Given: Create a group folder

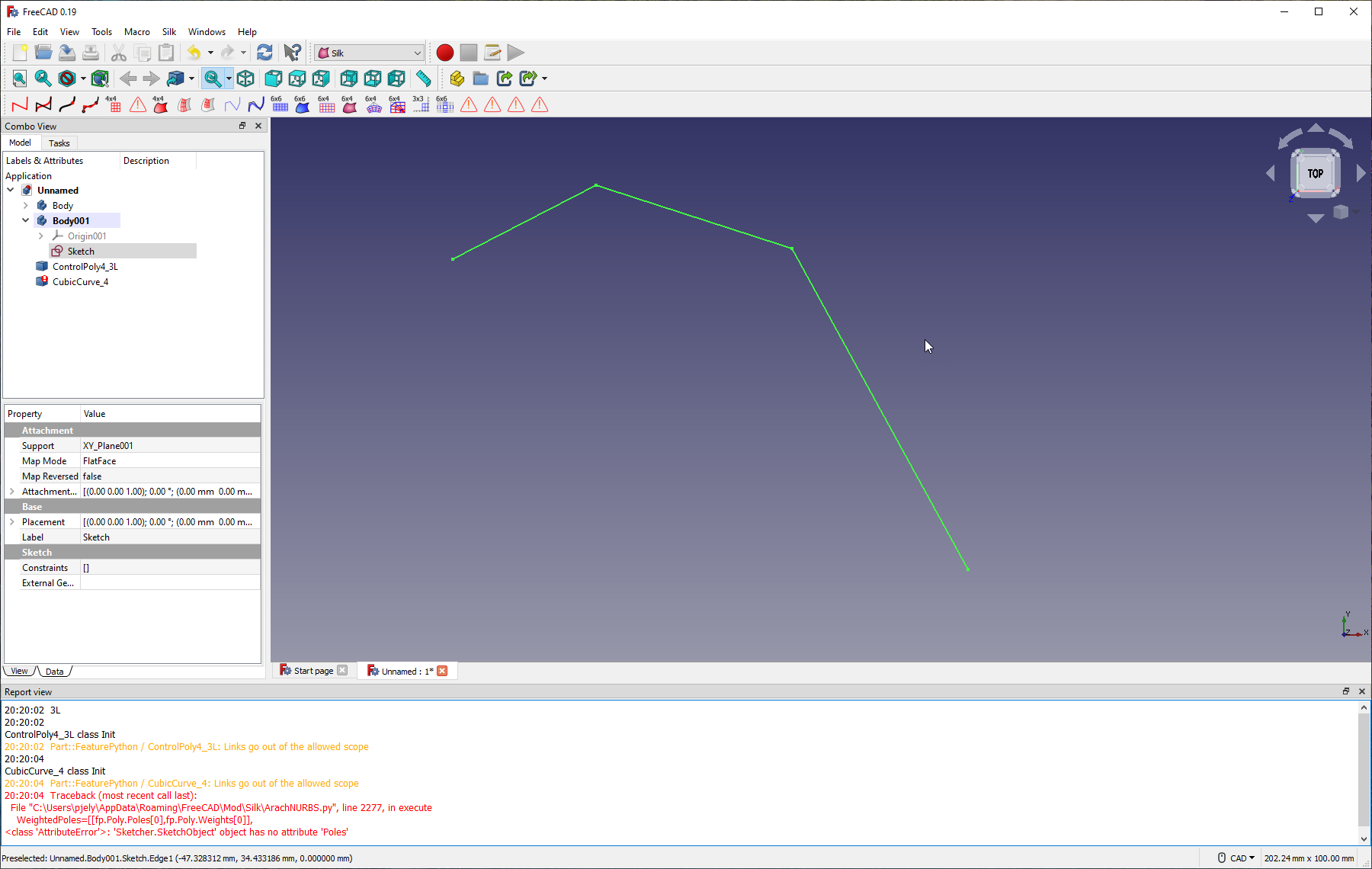Looking at the screenshot, I should pos(480,79).
